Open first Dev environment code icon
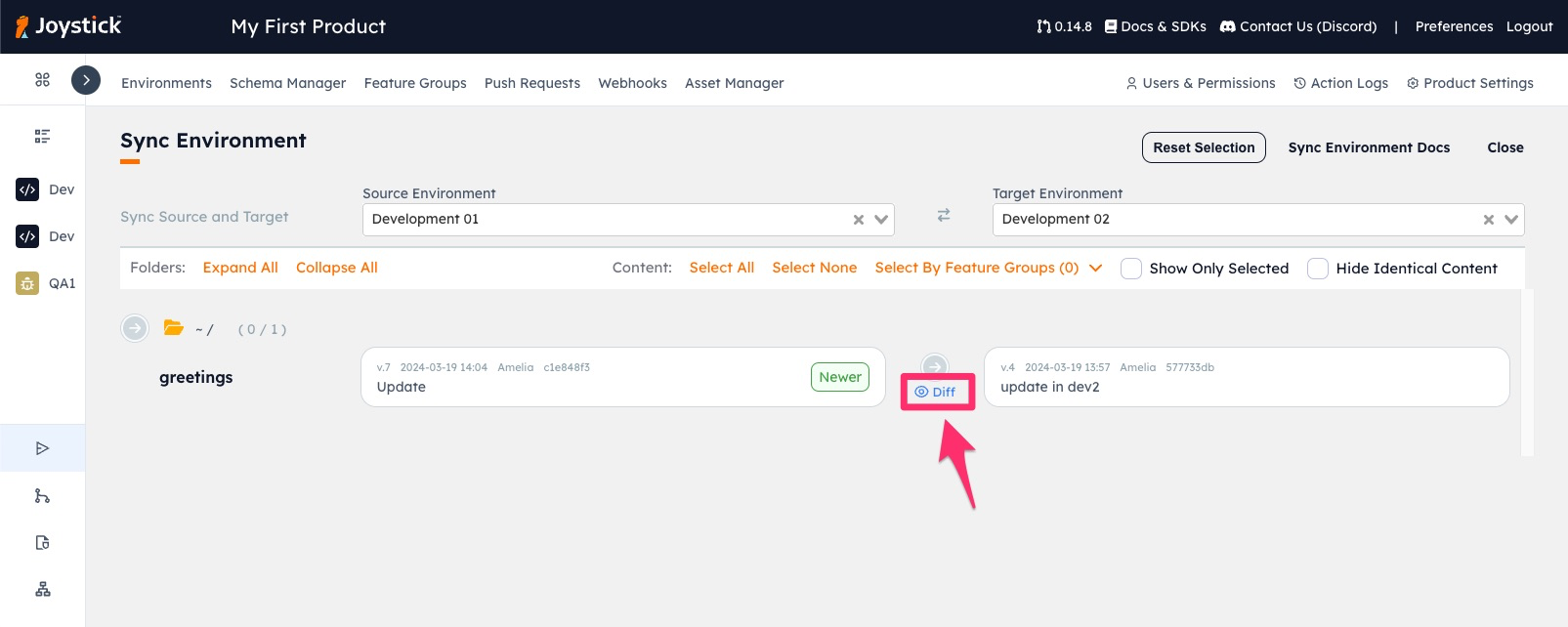This screenshot has height=627, width=1568. [27, 189]
